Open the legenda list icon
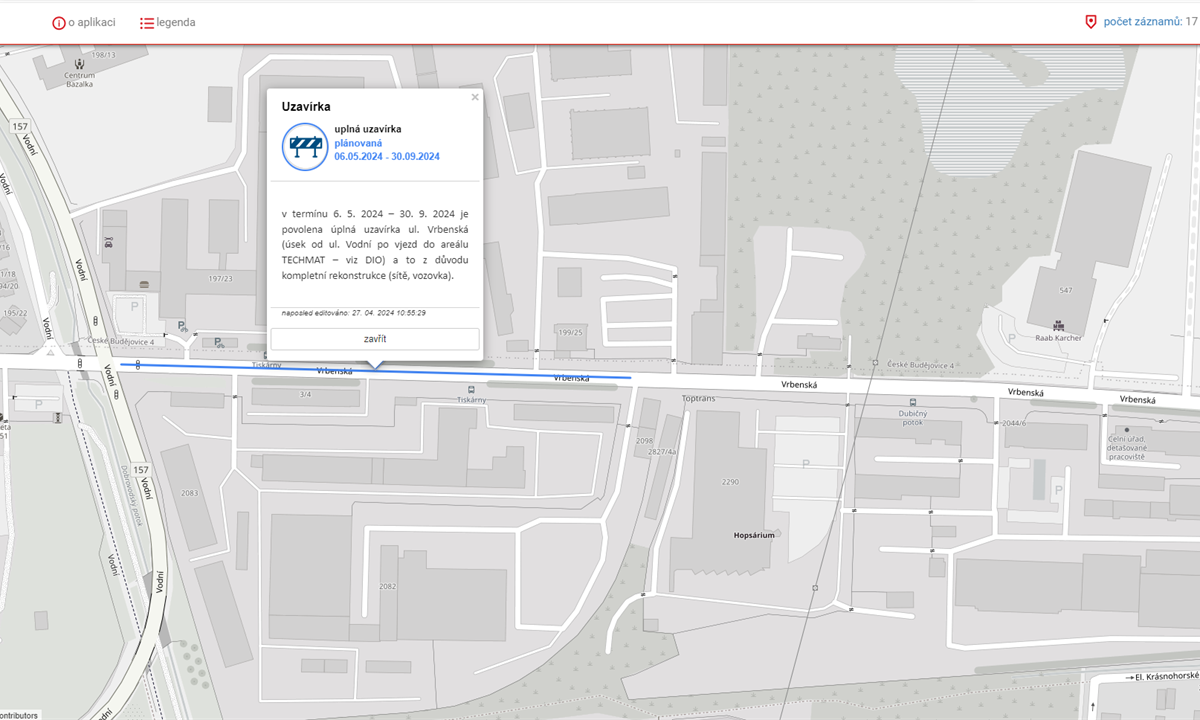Image resolution: width=1200 pixels, height=720 pixels. (147, 22)
